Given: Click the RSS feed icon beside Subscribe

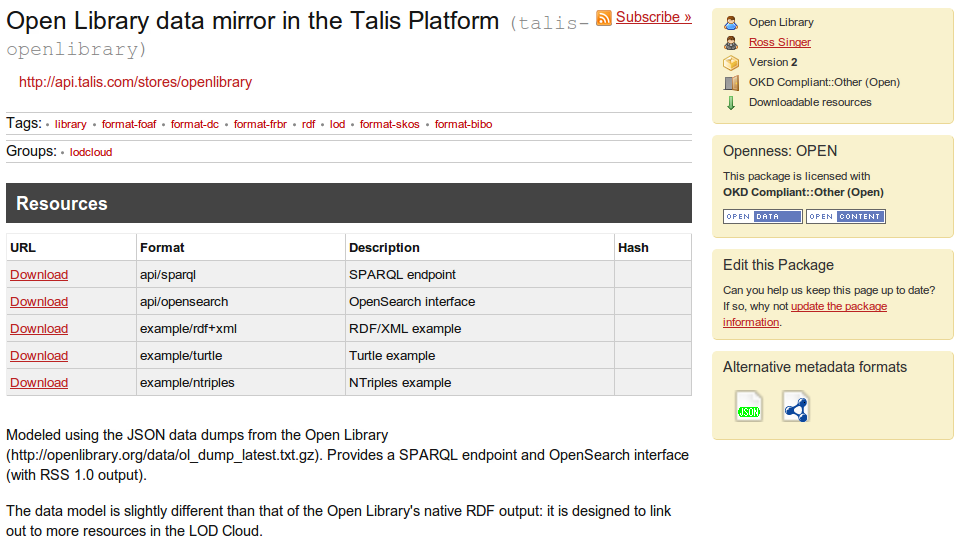Looking at the screenshot, I should (x=604, y=18).
